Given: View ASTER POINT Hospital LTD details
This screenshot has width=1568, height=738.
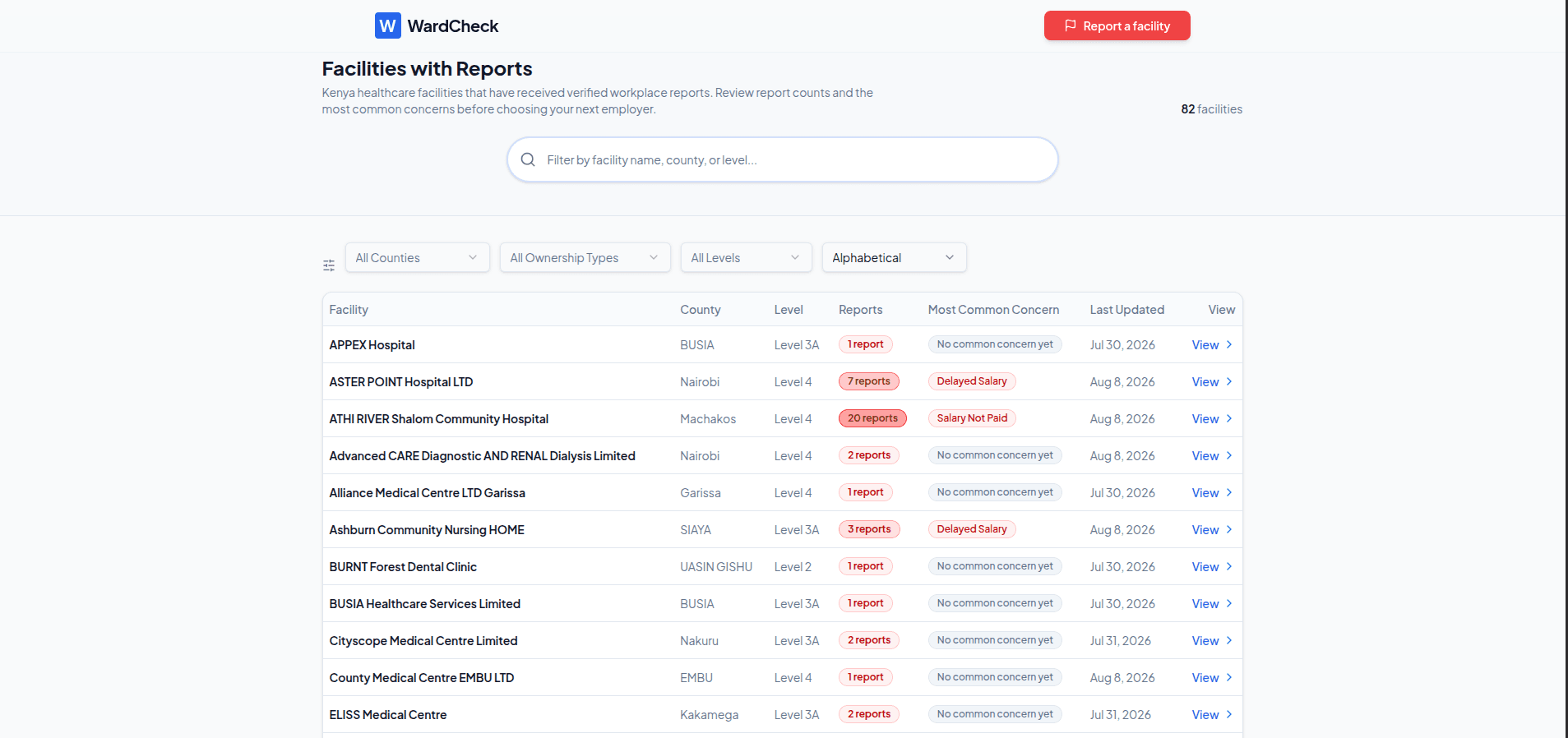Looking at the screenshot, I should (1211, 381).
